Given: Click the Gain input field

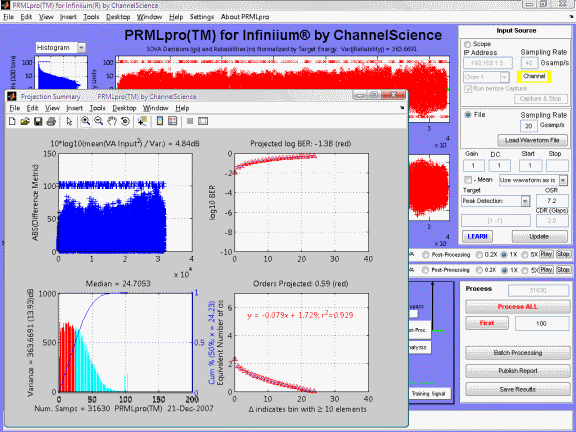Looking at the screenshot, I should pos(474,166).
